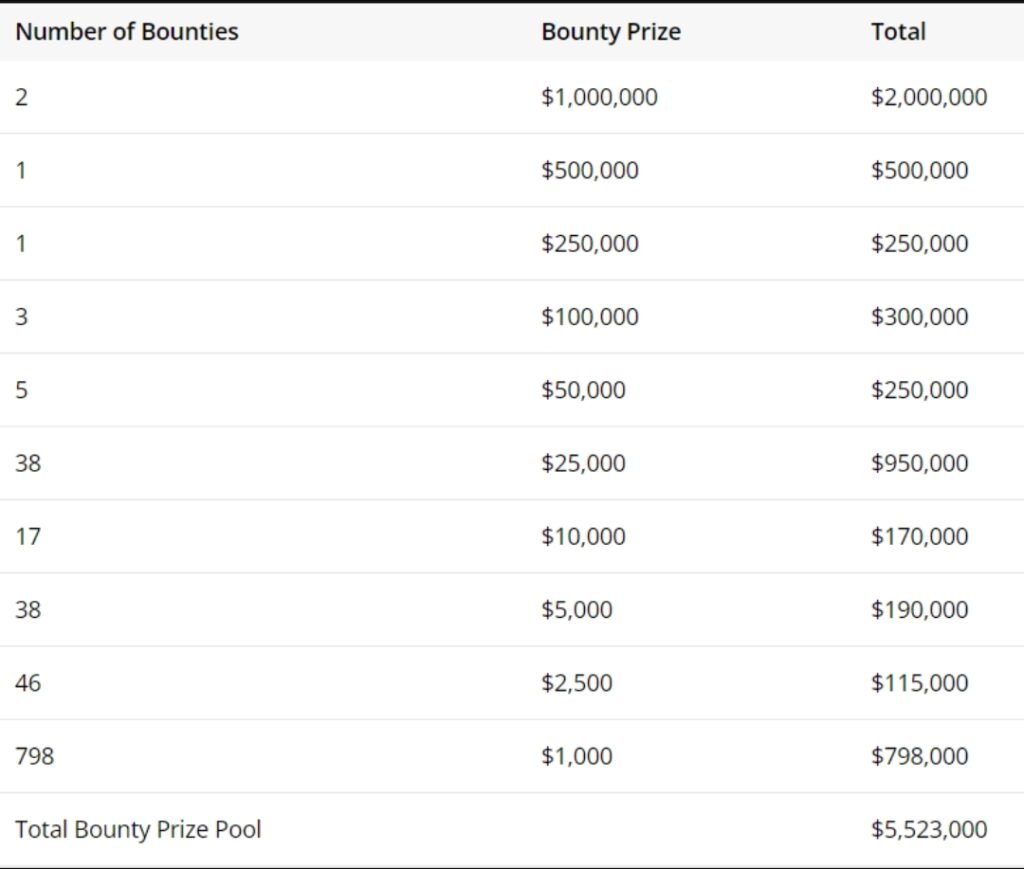
Task: Select the $10,000 bounty prize cell
Action: click(583, 537)
